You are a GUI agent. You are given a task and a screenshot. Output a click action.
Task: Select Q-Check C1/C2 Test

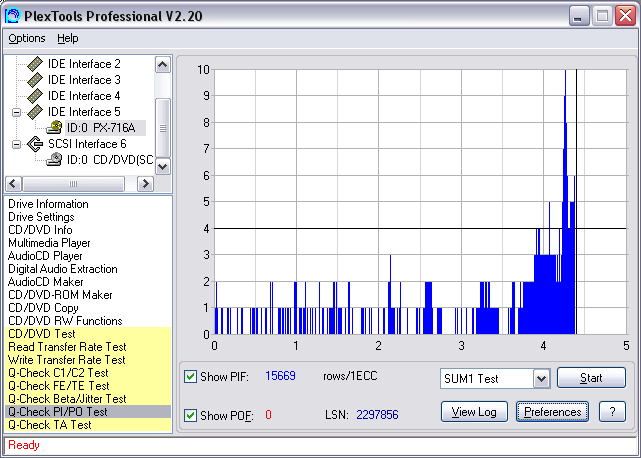88,373
